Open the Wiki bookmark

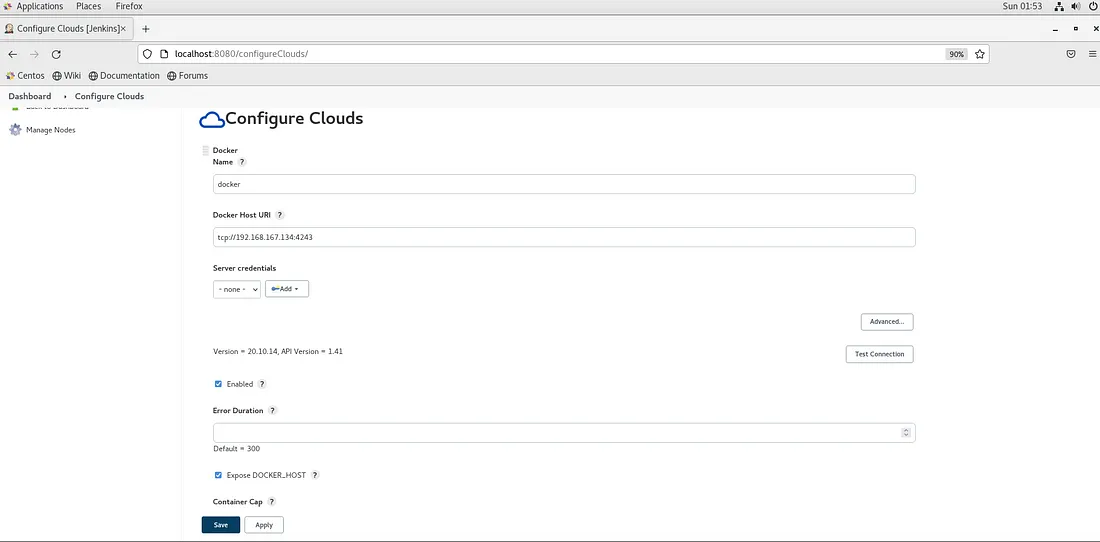67,76
